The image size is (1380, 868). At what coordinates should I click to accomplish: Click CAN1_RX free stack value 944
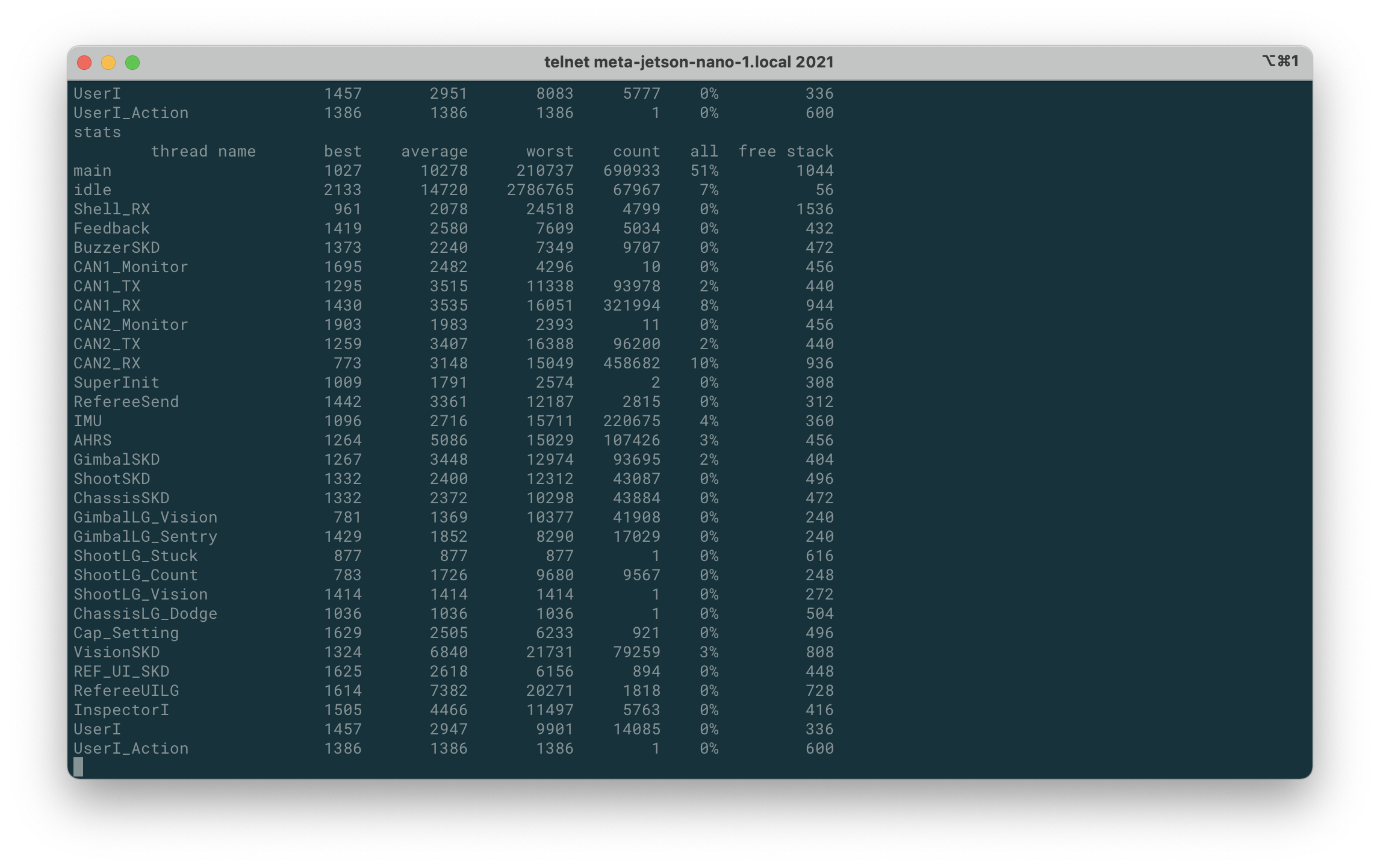pos(819,305)
